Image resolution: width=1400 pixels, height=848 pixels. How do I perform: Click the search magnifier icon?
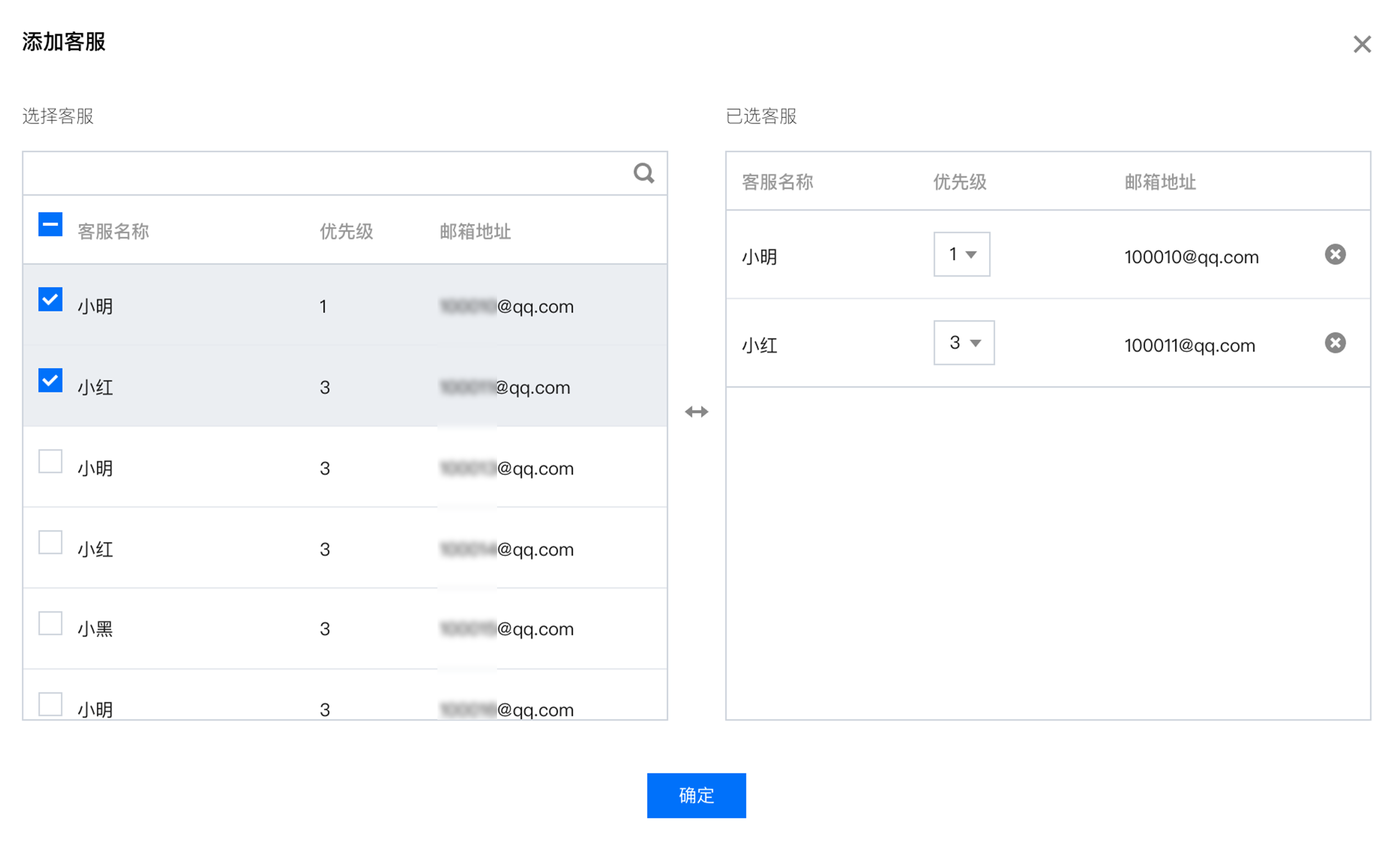point(643,173)
